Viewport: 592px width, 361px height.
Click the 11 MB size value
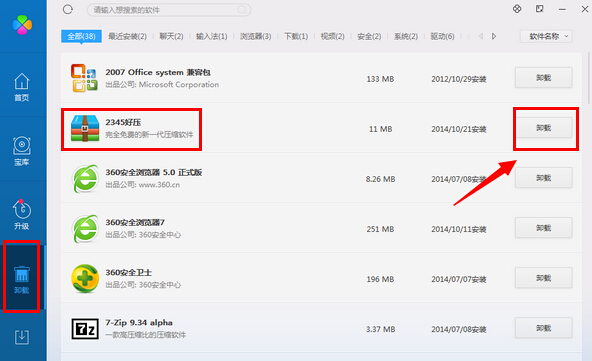click(380, 129)
